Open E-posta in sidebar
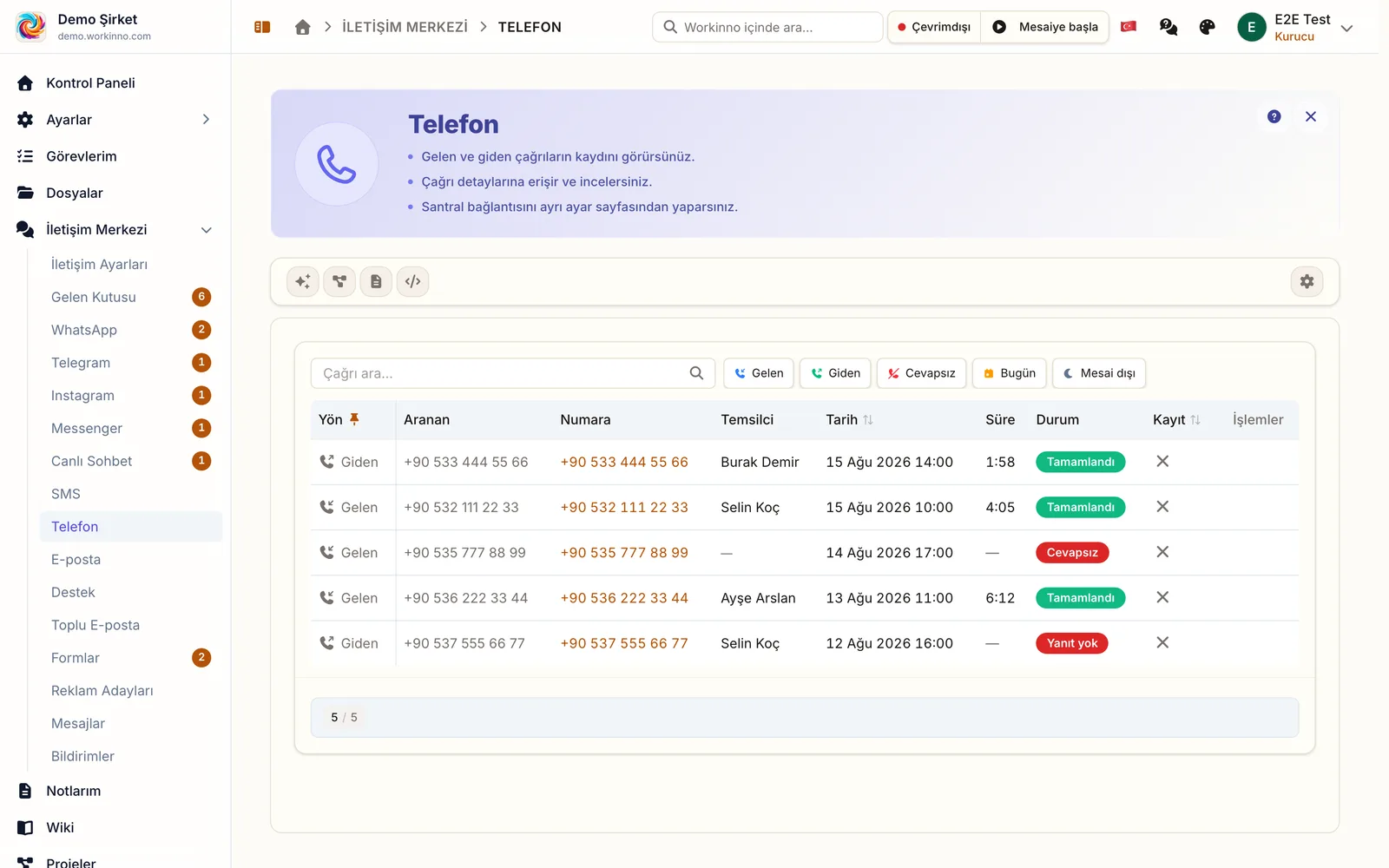1389x868 pixels. [130, 560]
